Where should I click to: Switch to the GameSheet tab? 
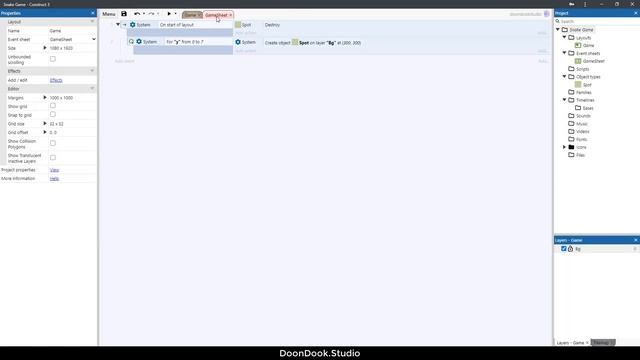coord(216,15)
